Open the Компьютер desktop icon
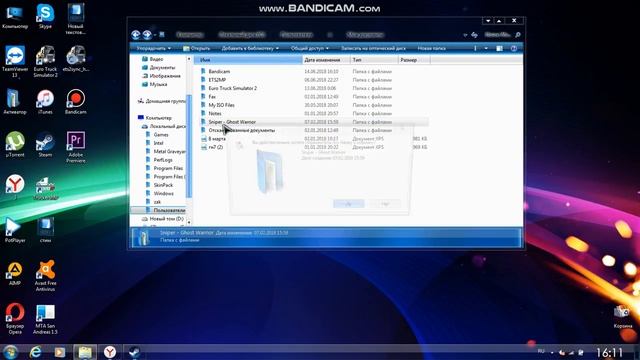 (15, 16)
